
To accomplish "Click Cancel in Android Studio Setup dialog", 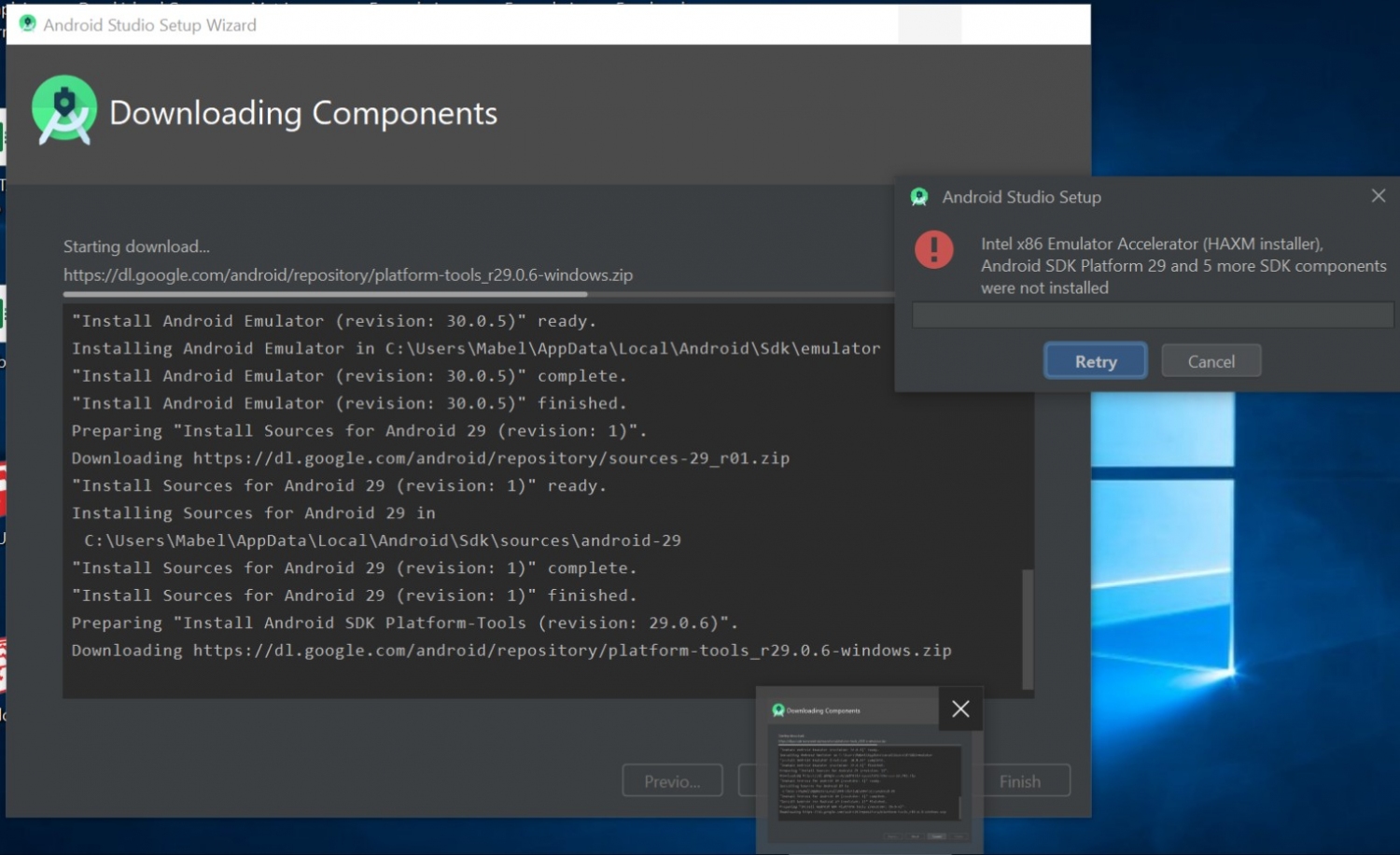I will point(1211,361).
